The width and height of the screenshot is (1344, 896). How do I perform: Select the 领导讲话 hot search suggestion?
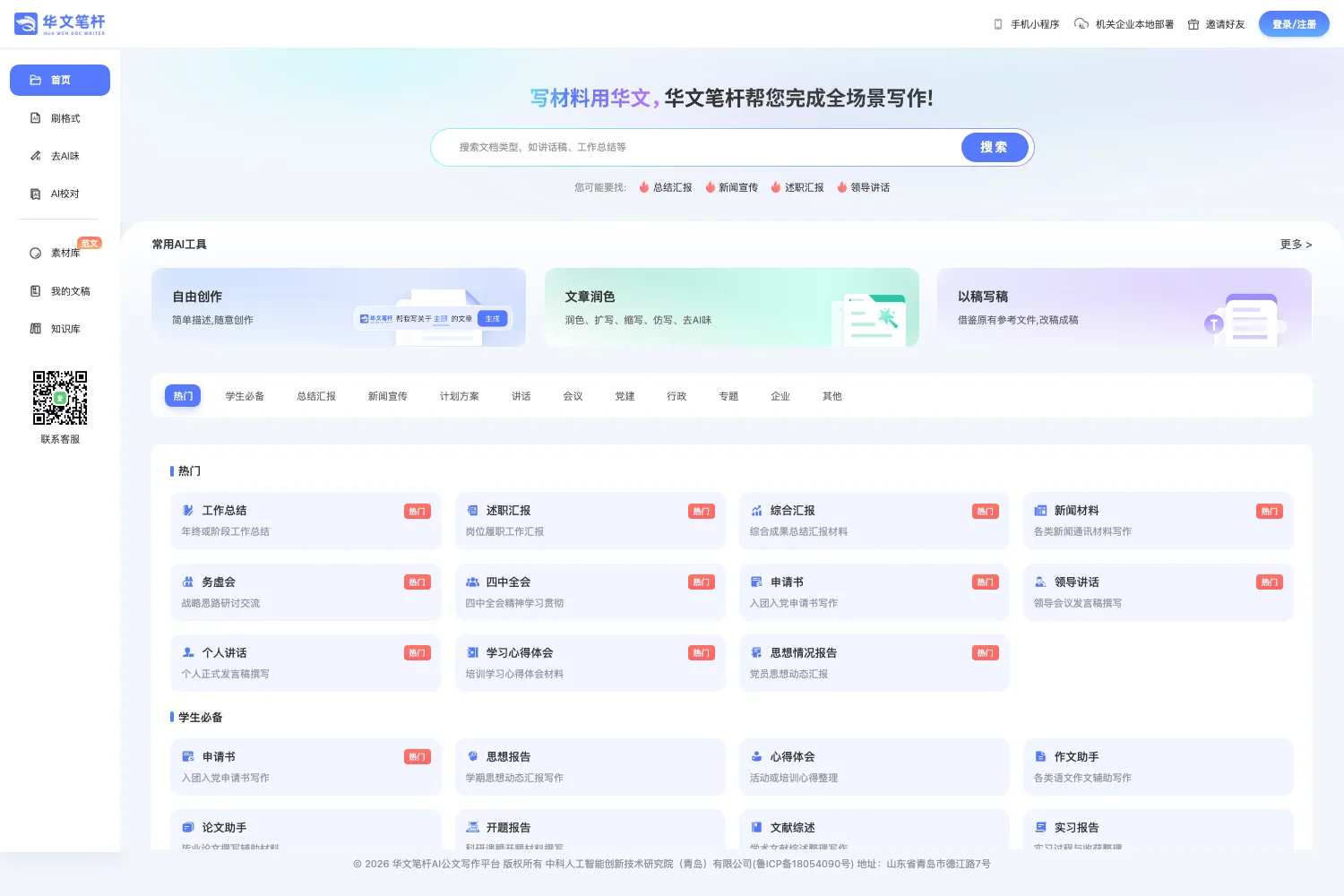(x=864, y=187)
